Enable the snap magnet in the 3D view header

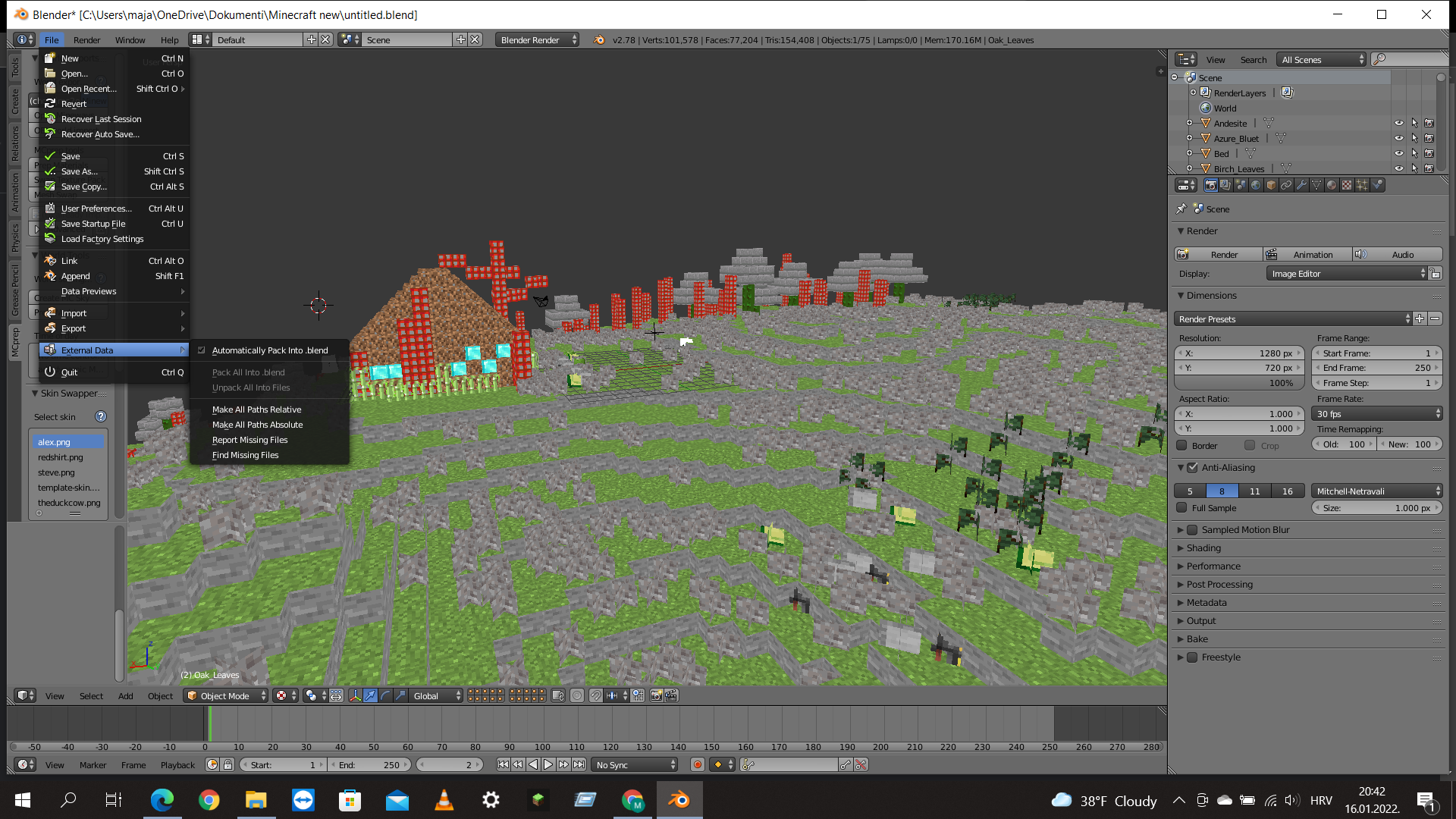pyautogui.click(x=597, y=695)
